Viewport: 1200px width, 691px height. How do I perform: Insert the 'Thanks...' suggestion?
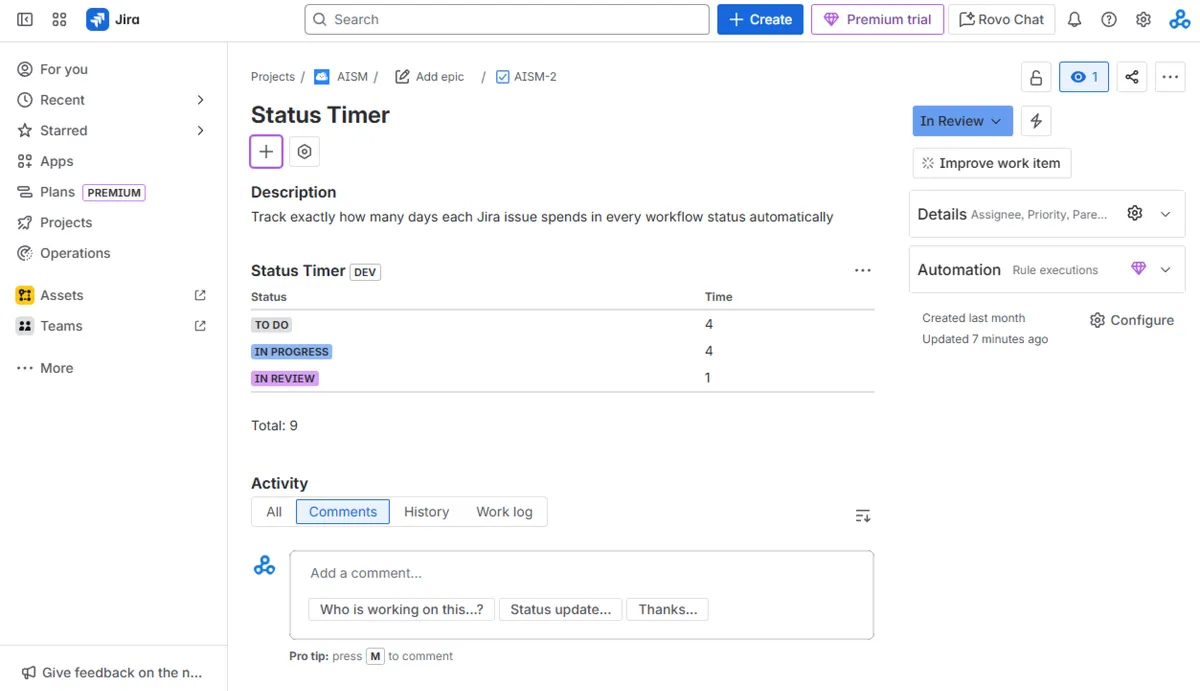pyautogui.click(x=668, y=609)
